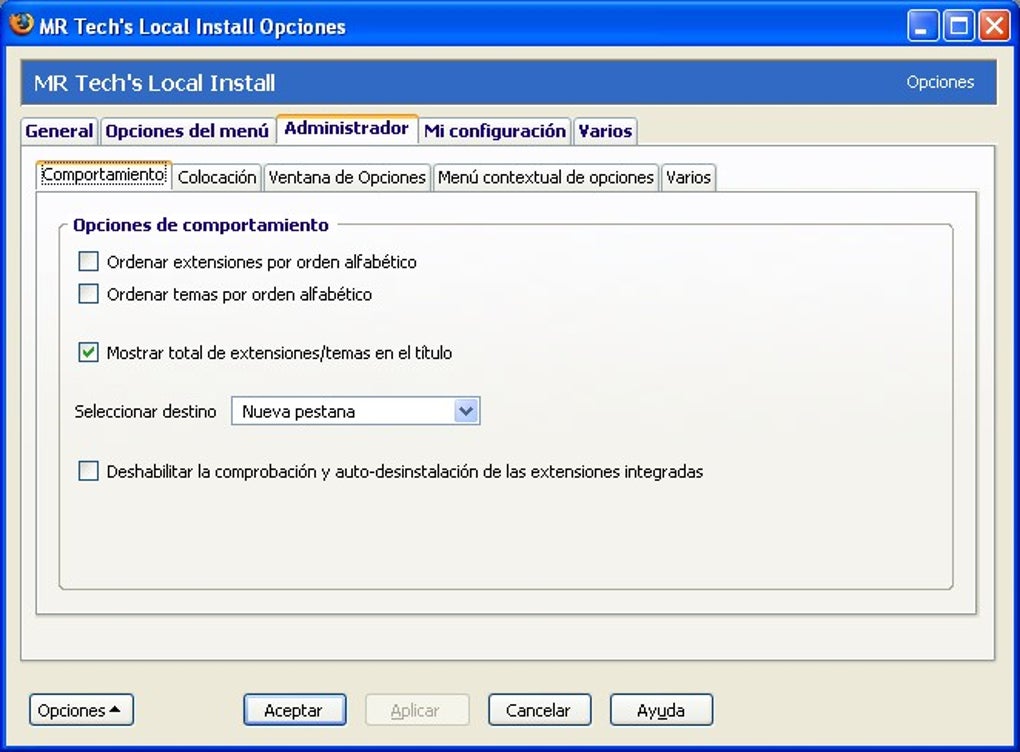Click the Cancelar button
Viewport: 1020px width, 752px height.
tap(539, 710)
